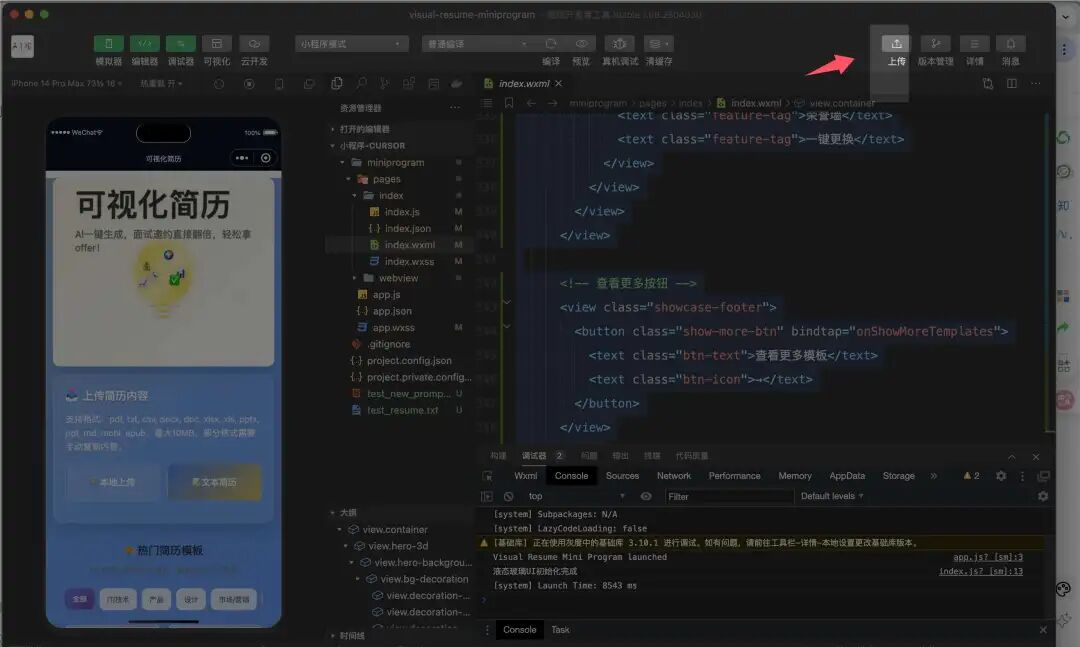Switch to the Network tab
Image resolution: width=1080 pixels, height=647 pixels.
click(x=673, y=476)
